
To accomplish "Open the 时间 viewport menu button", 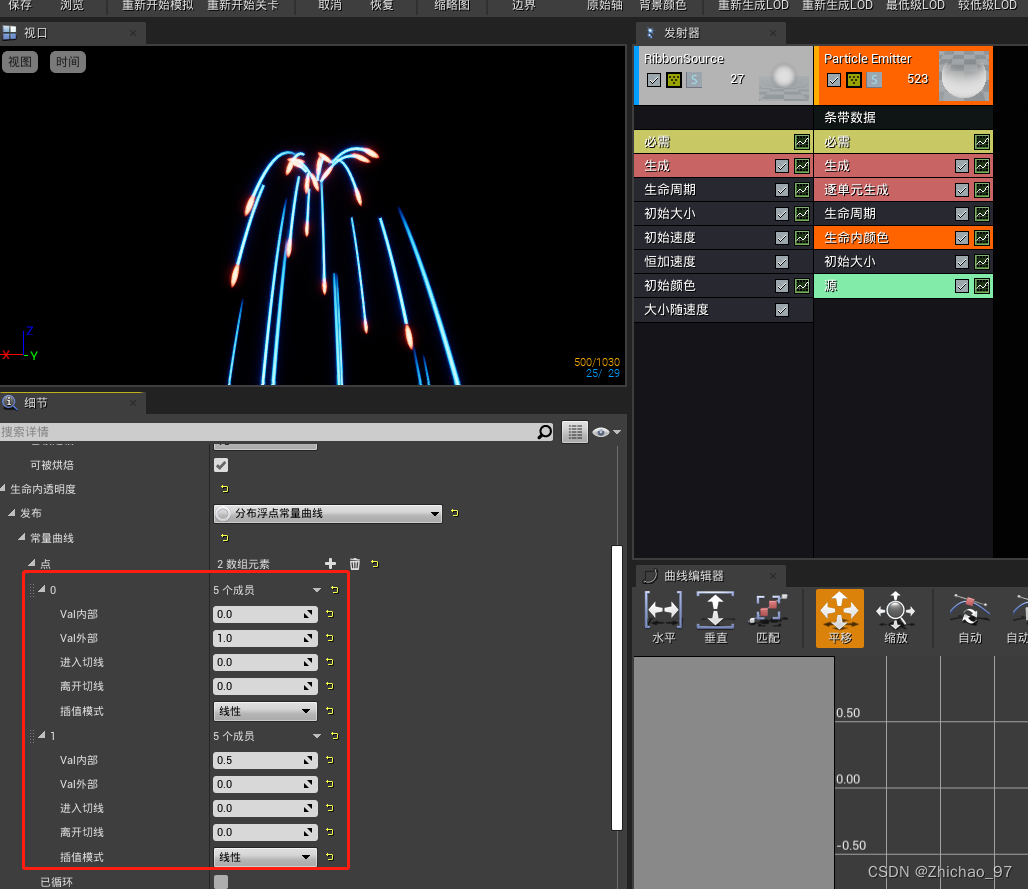I will (68, 62).
